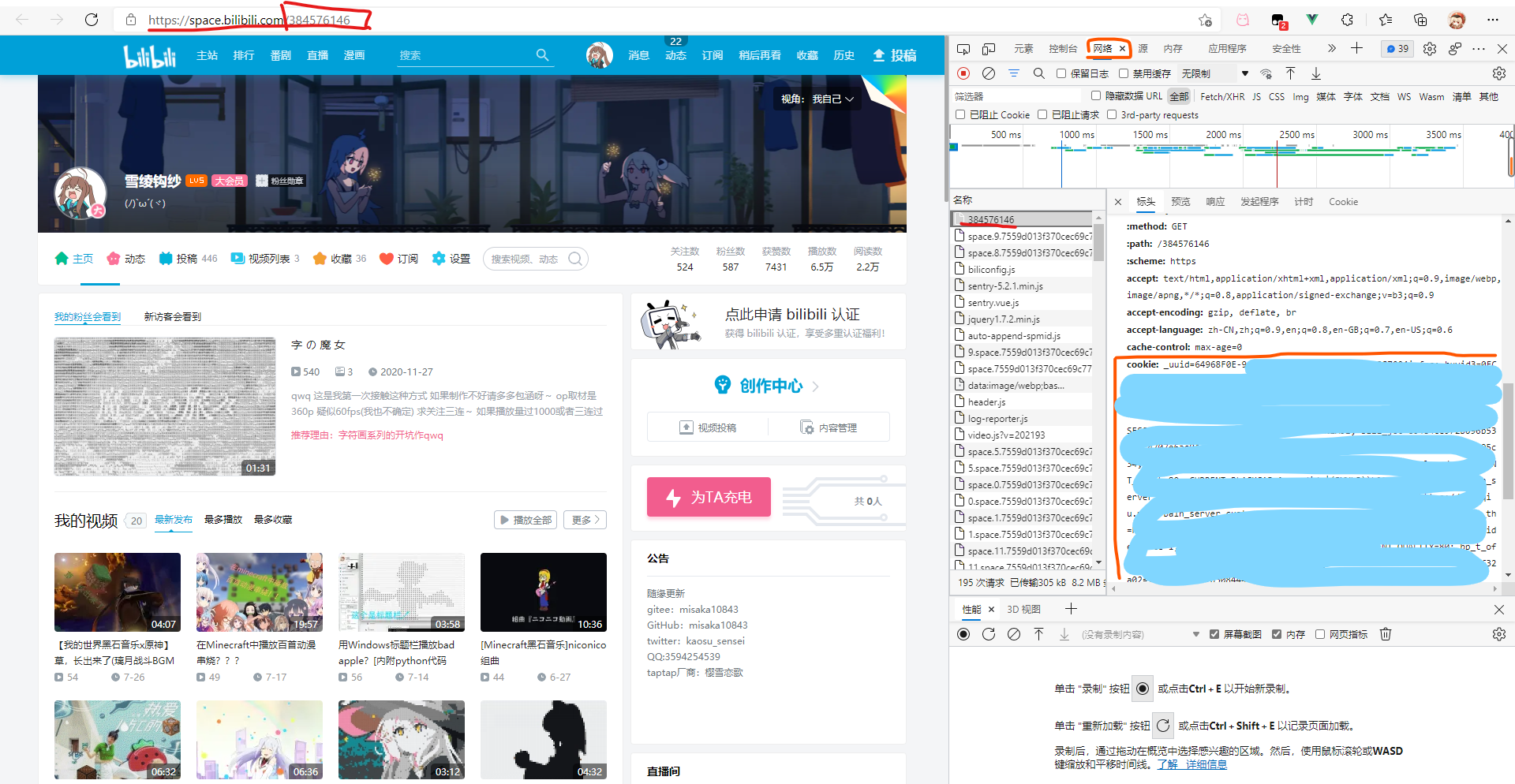The height and width of the screenshot is (784, 1515).
Task: Open the (没有录制内容) recordings dropdown
Action: tap(1140, 634)
